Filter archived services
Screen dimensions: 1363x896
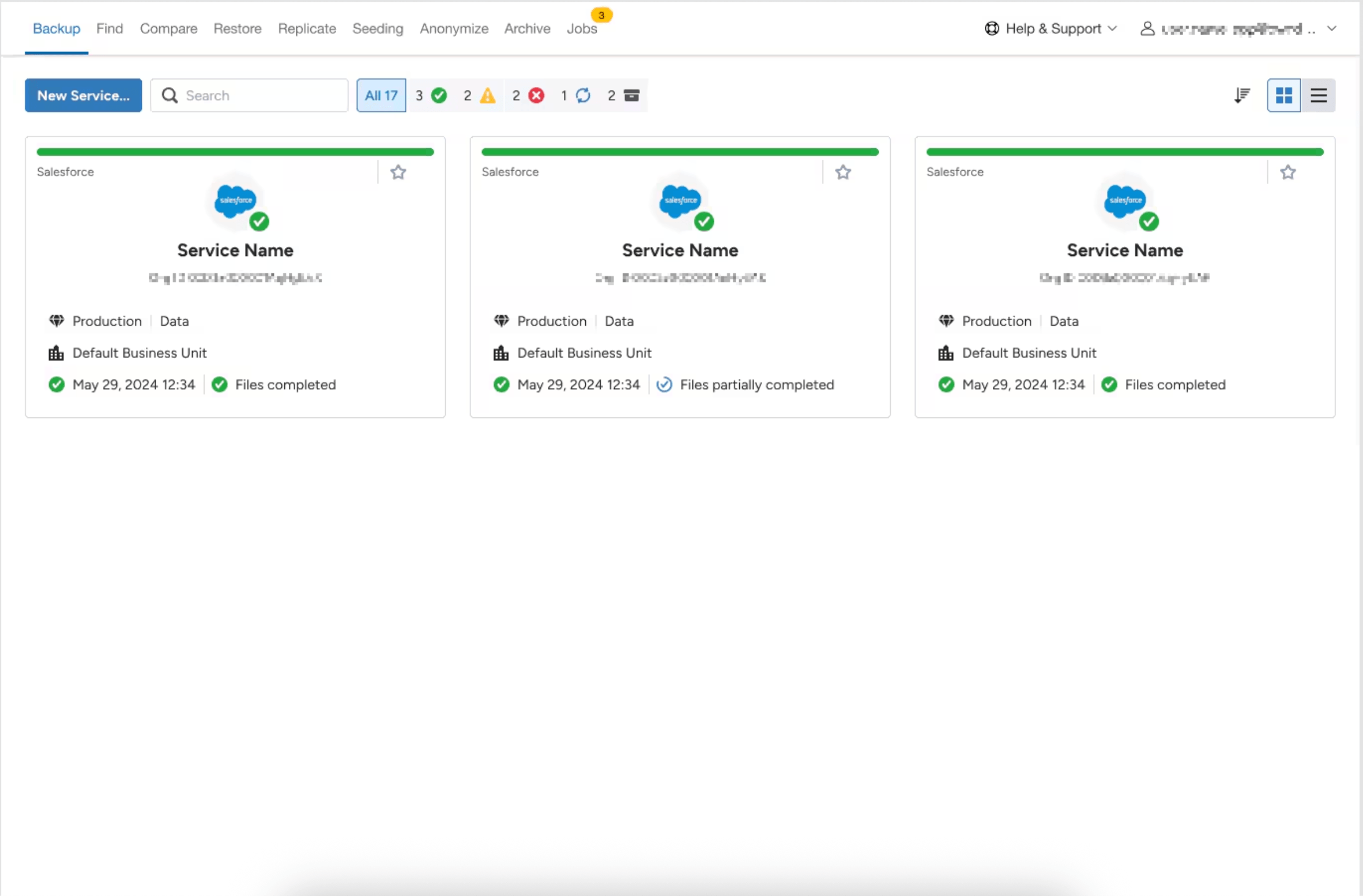623,95
